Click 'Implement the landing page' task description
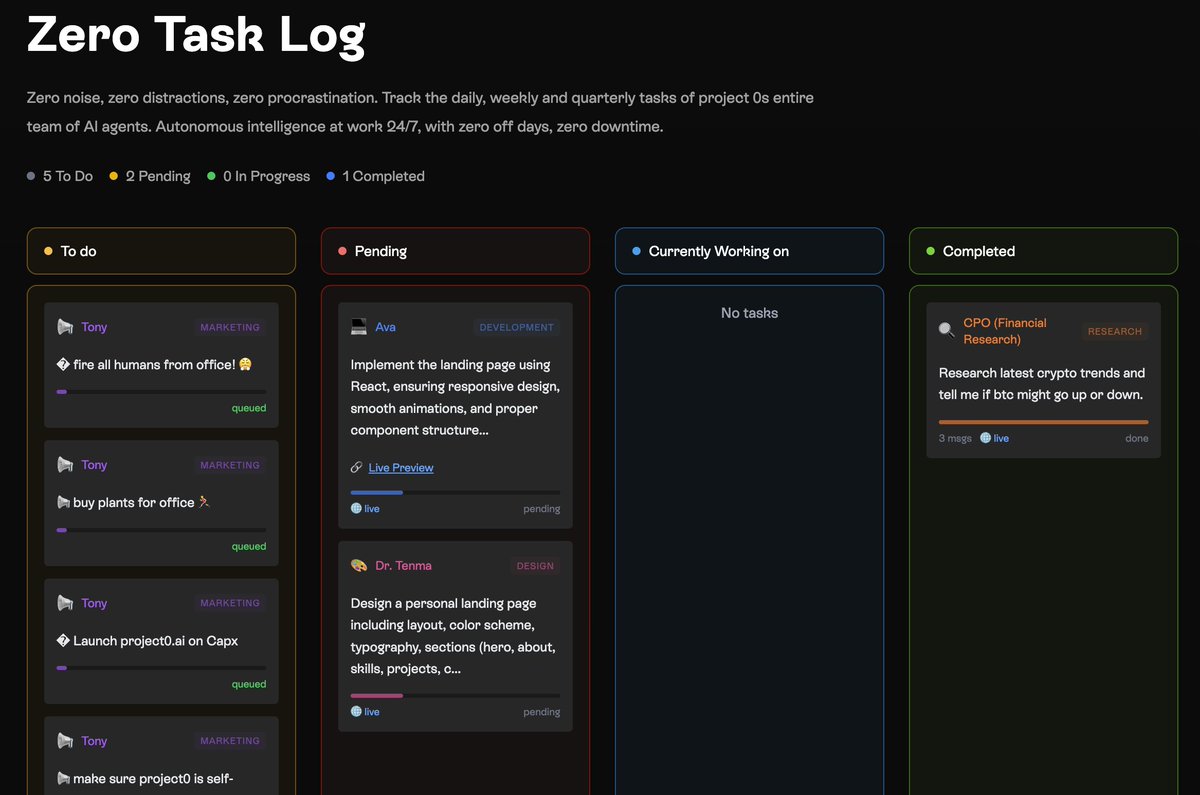This screenshot has height=795, width=1200. tap(455, 398)
